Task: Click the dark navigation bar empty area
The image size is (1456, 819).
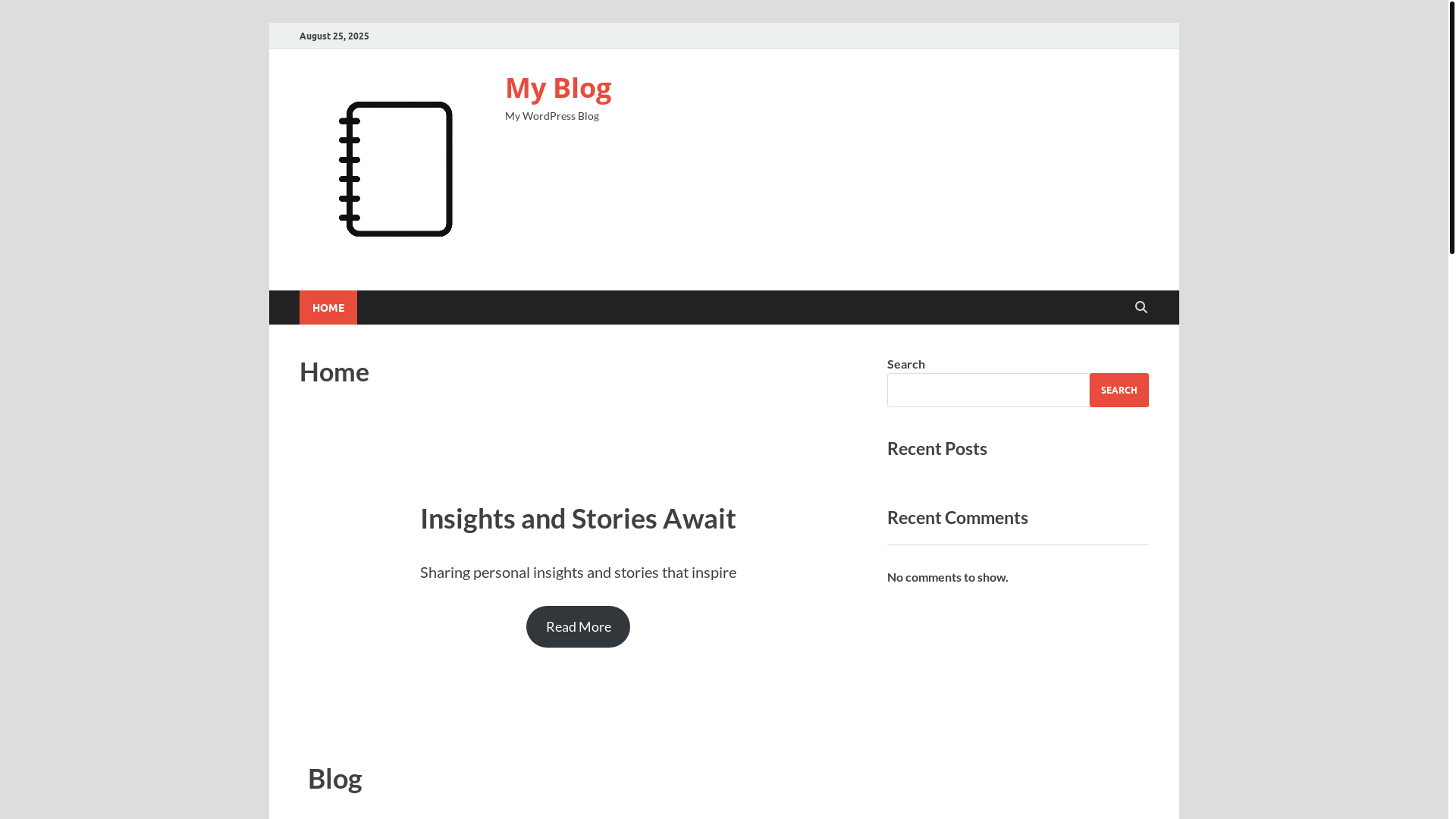Action: pos(743,307)
